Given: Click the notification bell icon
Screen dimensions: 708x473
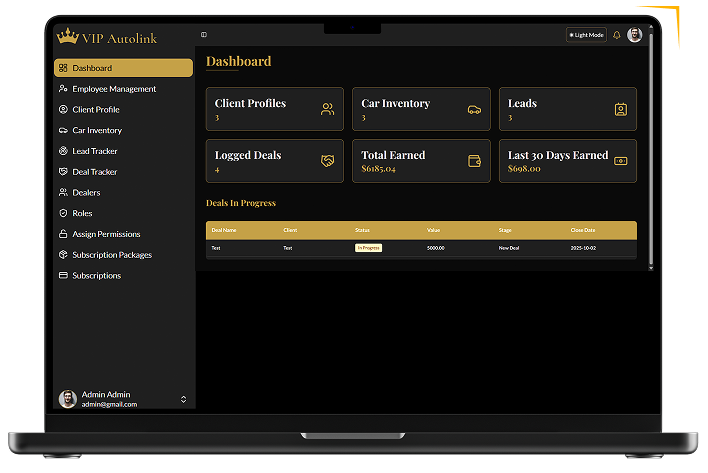Looking at the screenshot, I should pyautogui.click(x=617, y=35).
